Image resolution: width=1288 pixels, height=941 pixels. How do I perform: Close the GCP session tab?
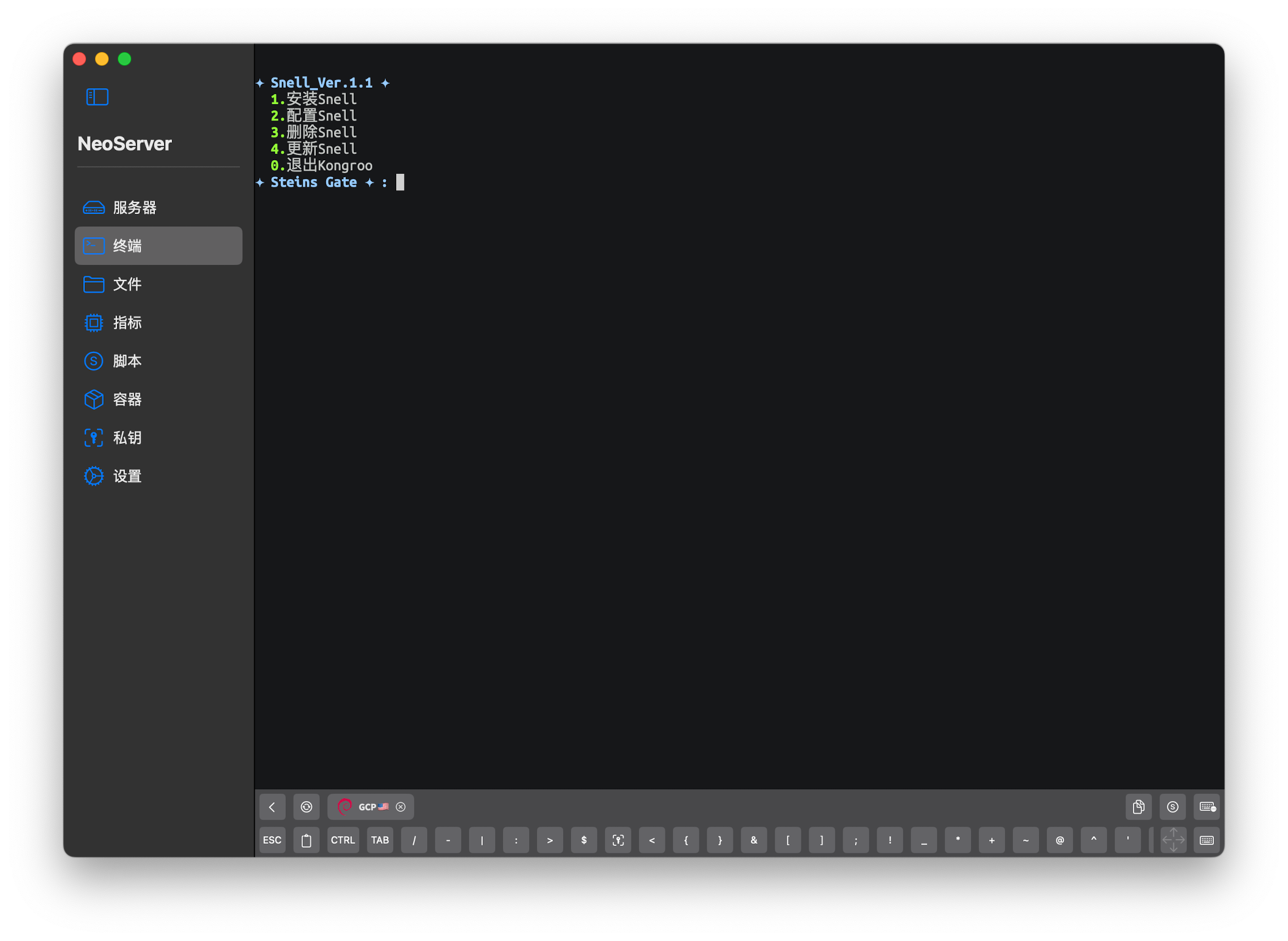click(x=401, y=807)
